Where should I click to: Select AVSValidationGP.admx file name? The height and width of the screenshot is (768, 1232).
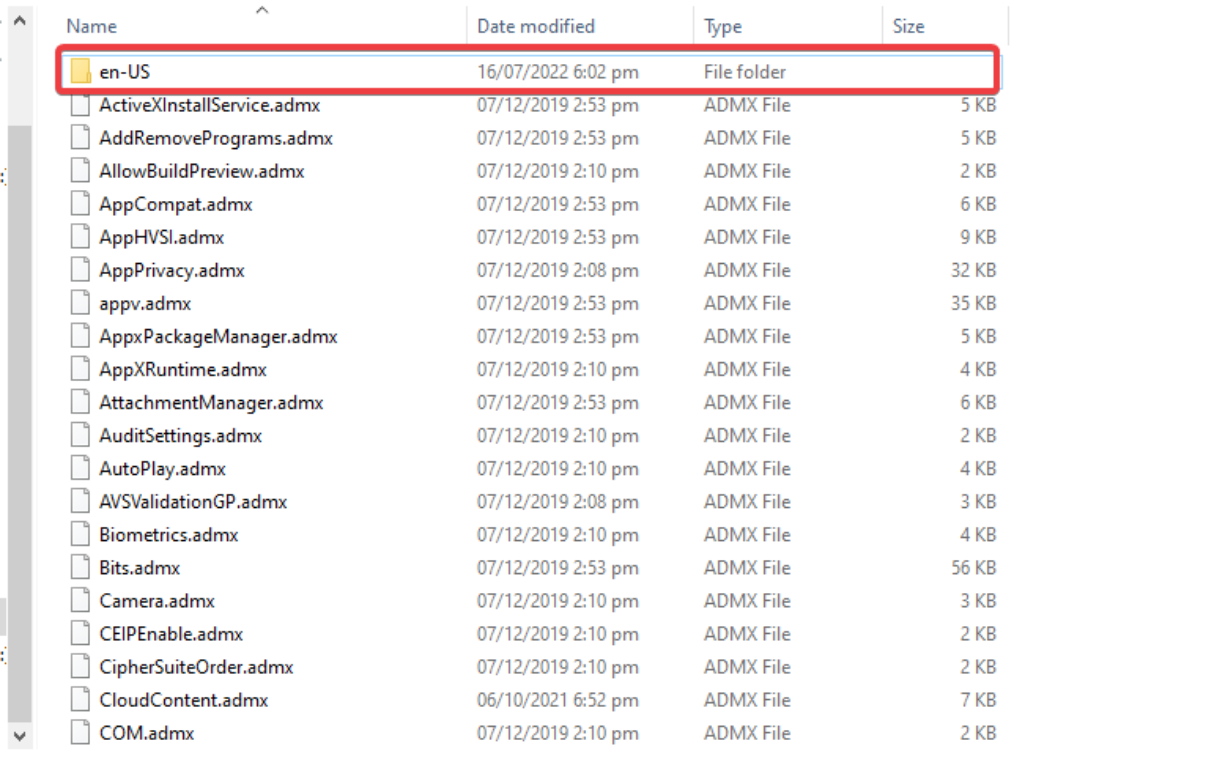tap(193, 501)
